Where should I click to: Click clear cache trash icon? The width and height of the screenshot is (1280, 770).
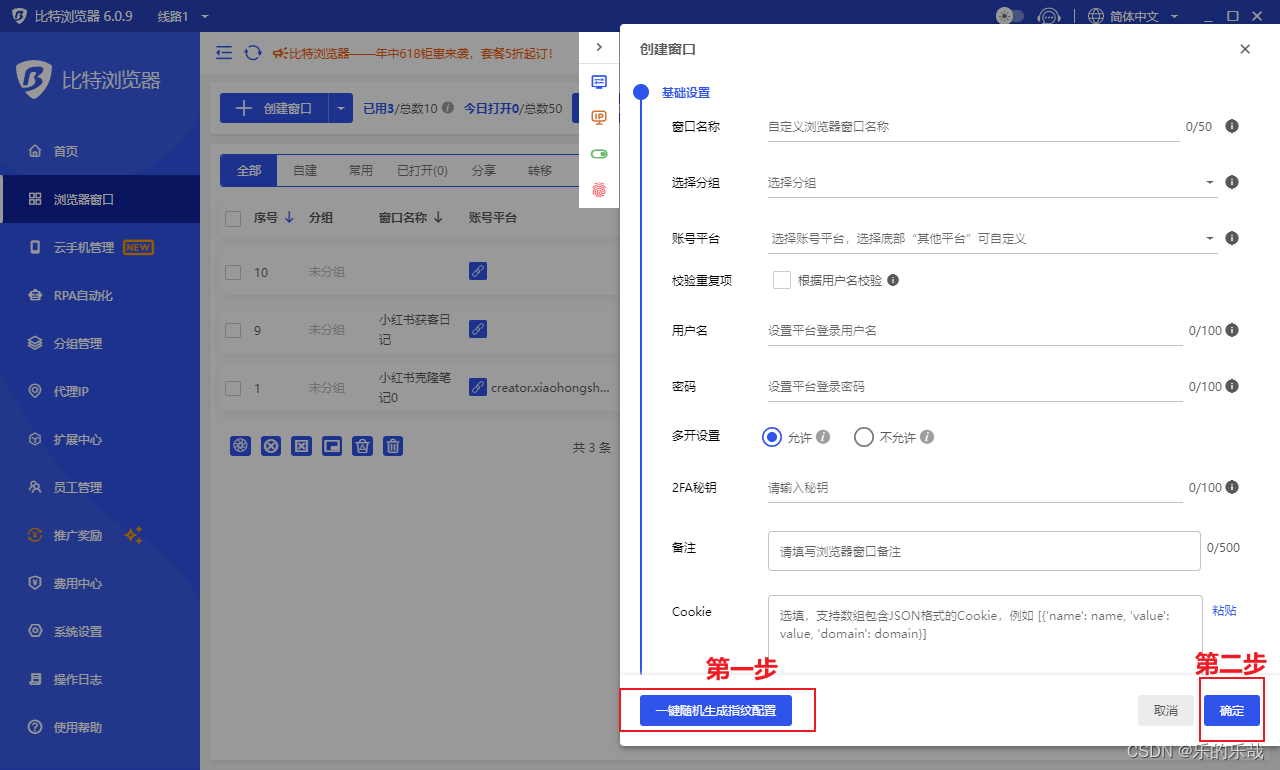(363, 446)
